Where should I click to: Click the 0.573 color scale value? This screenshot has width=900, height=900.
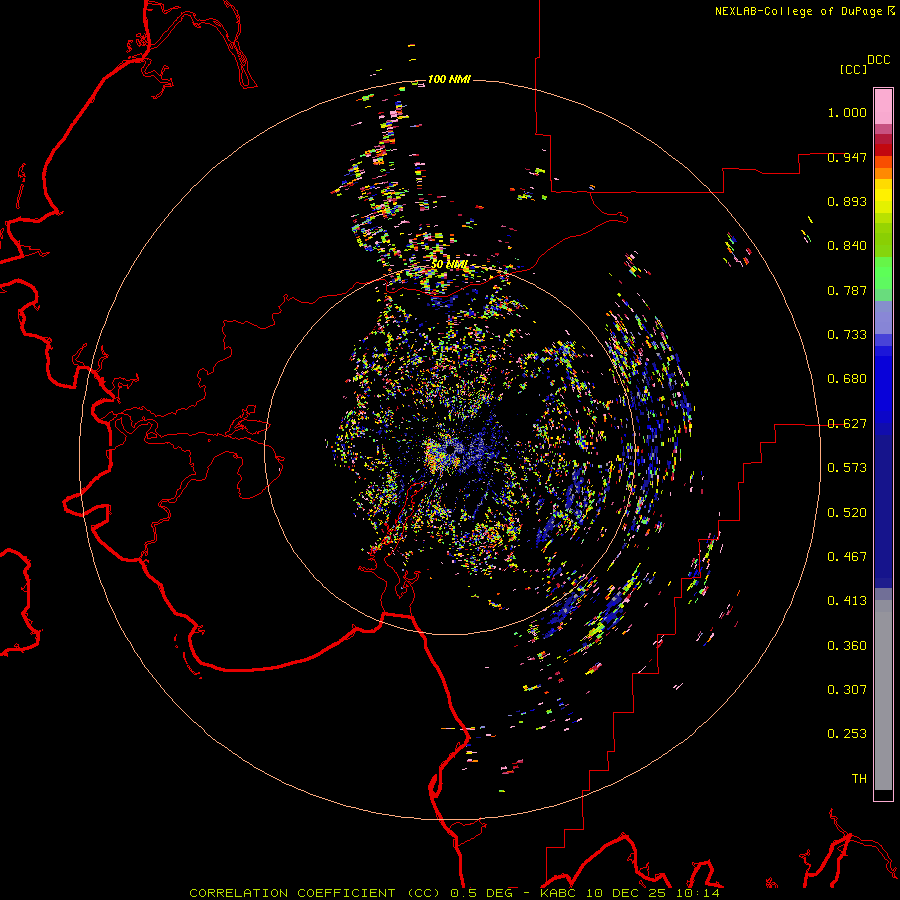pos(847,468)
